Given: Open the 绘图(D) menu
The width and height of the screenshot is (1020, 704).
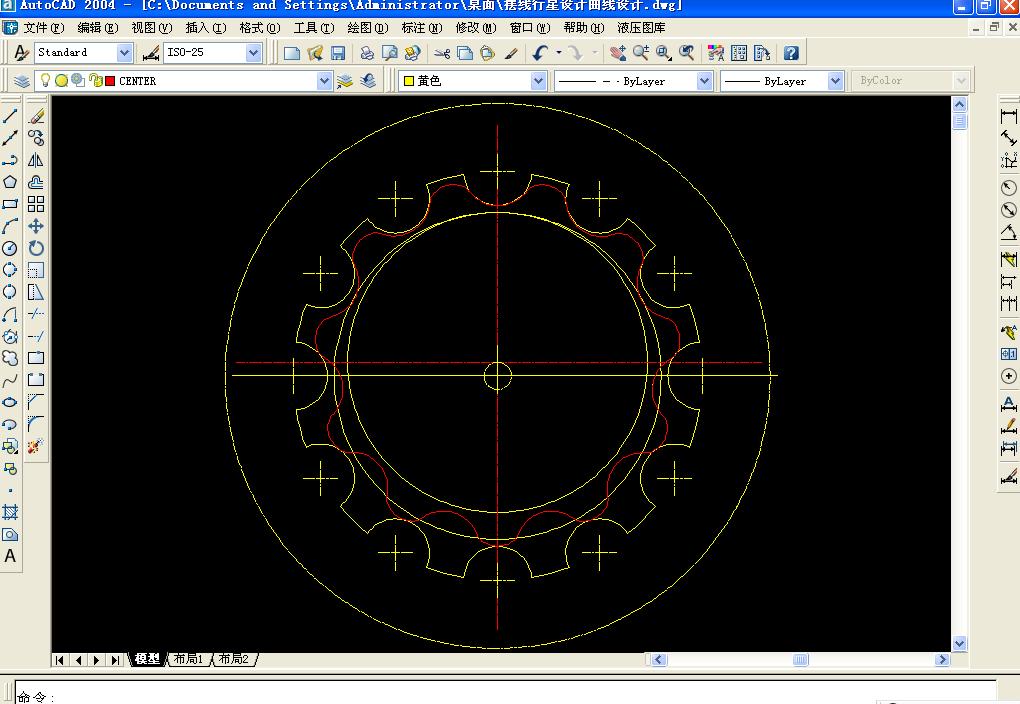Looking at the screenshot, I should [x=368, y=28].
